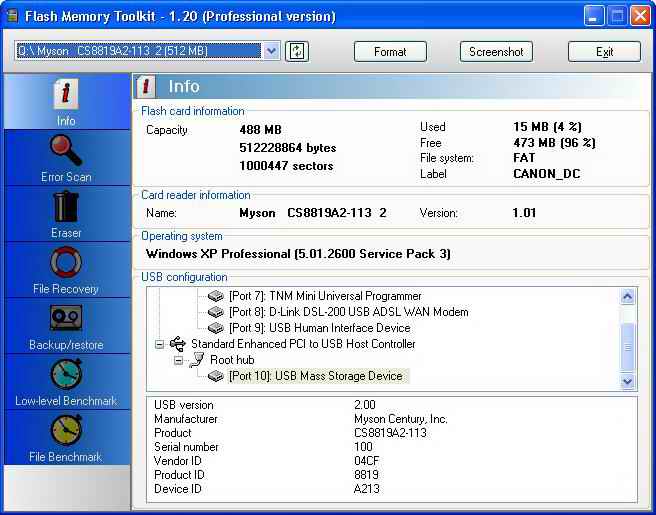Click the Port 7 device icon
This screenshot has height=515, width=656.
216,296
